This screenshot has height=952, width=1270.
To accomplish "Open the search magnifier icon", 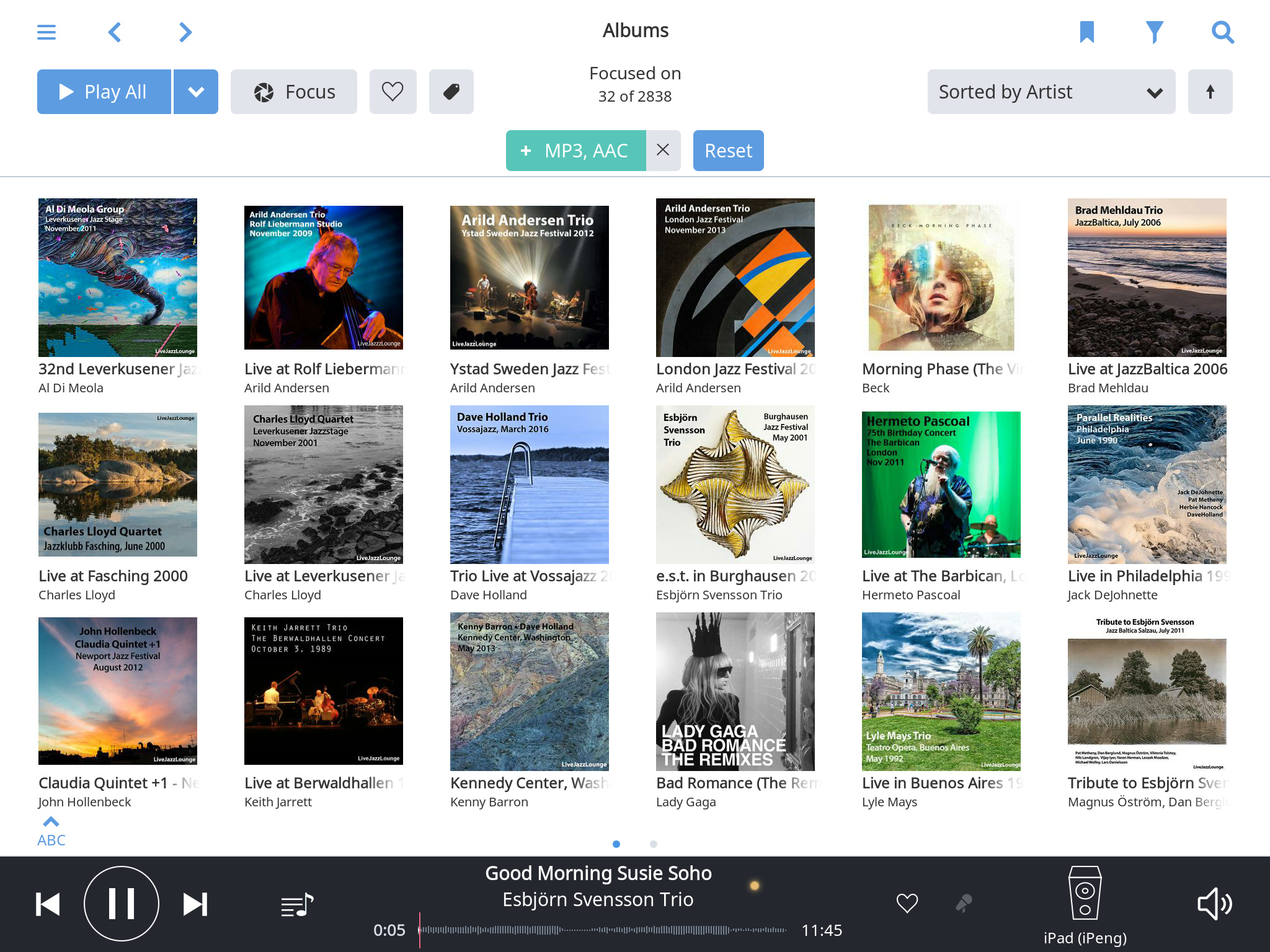I will click(1223, 32).
